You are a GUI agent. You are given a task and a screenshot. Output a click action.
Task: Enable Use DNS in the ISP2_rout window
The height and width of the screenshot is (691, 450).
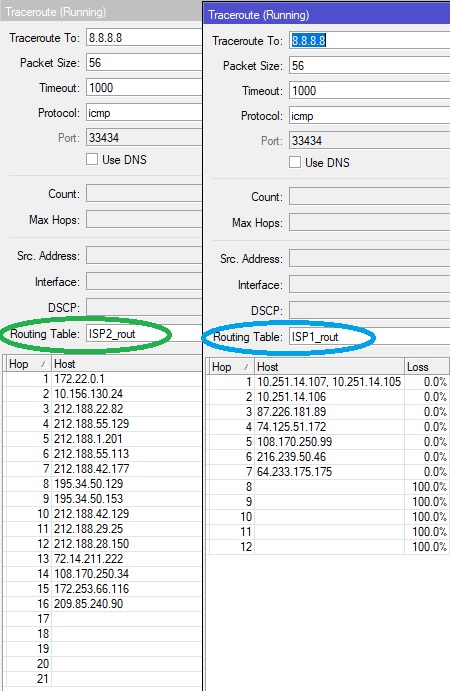pos(92,159)
